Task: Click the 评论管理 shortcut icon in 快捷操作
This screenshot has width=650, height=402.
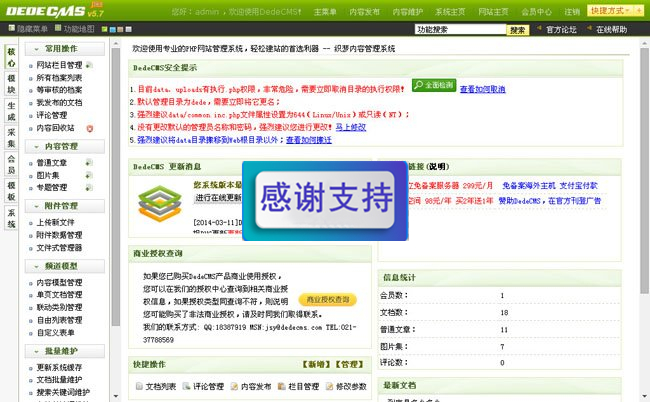Action: point(187,386)
